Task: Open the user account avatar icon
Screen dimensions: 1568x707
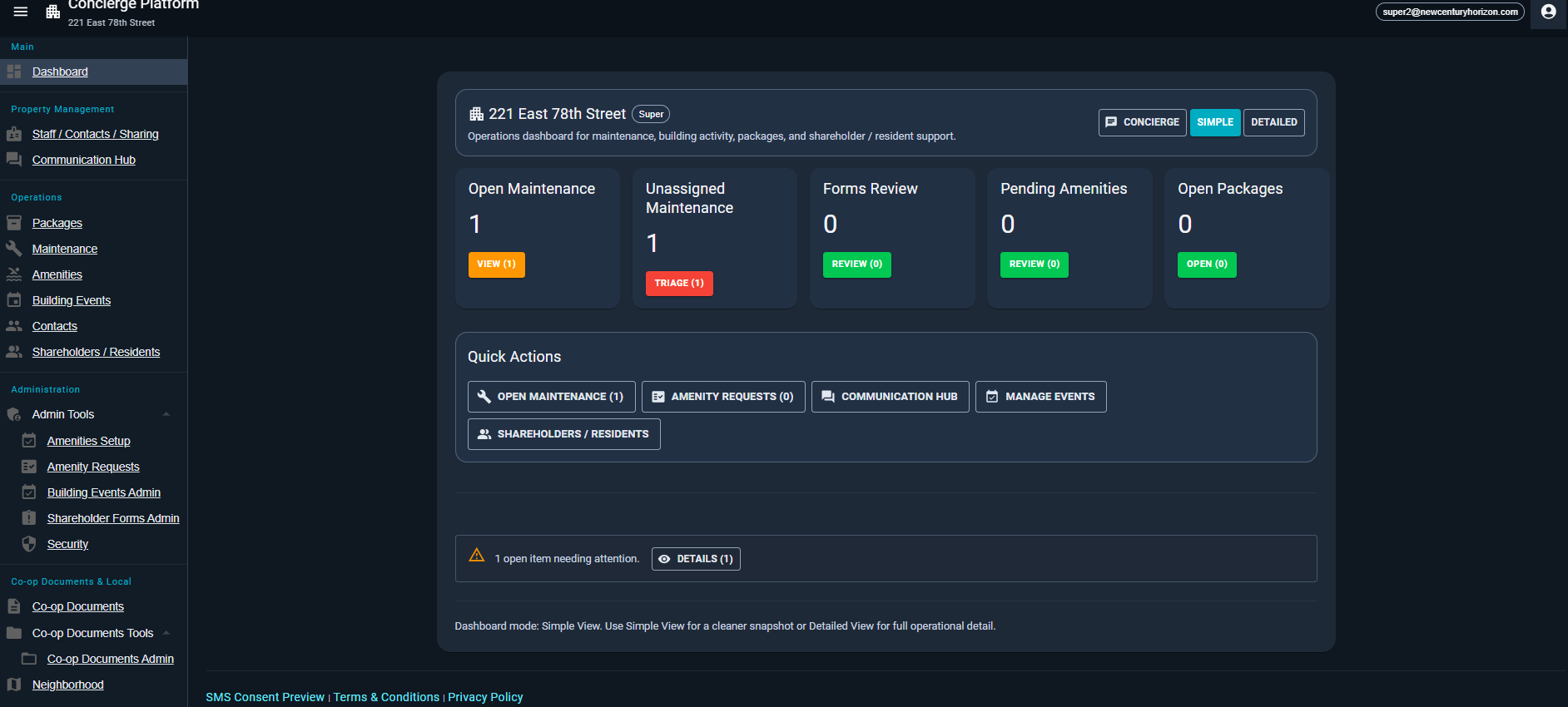Action: [1548, 12]
